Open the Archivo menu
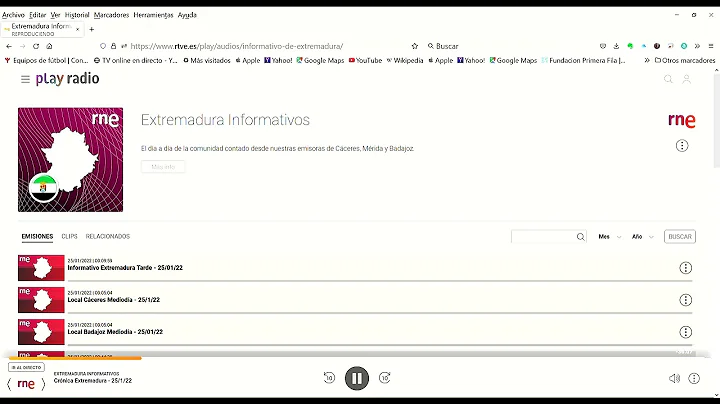 (13, 15)
